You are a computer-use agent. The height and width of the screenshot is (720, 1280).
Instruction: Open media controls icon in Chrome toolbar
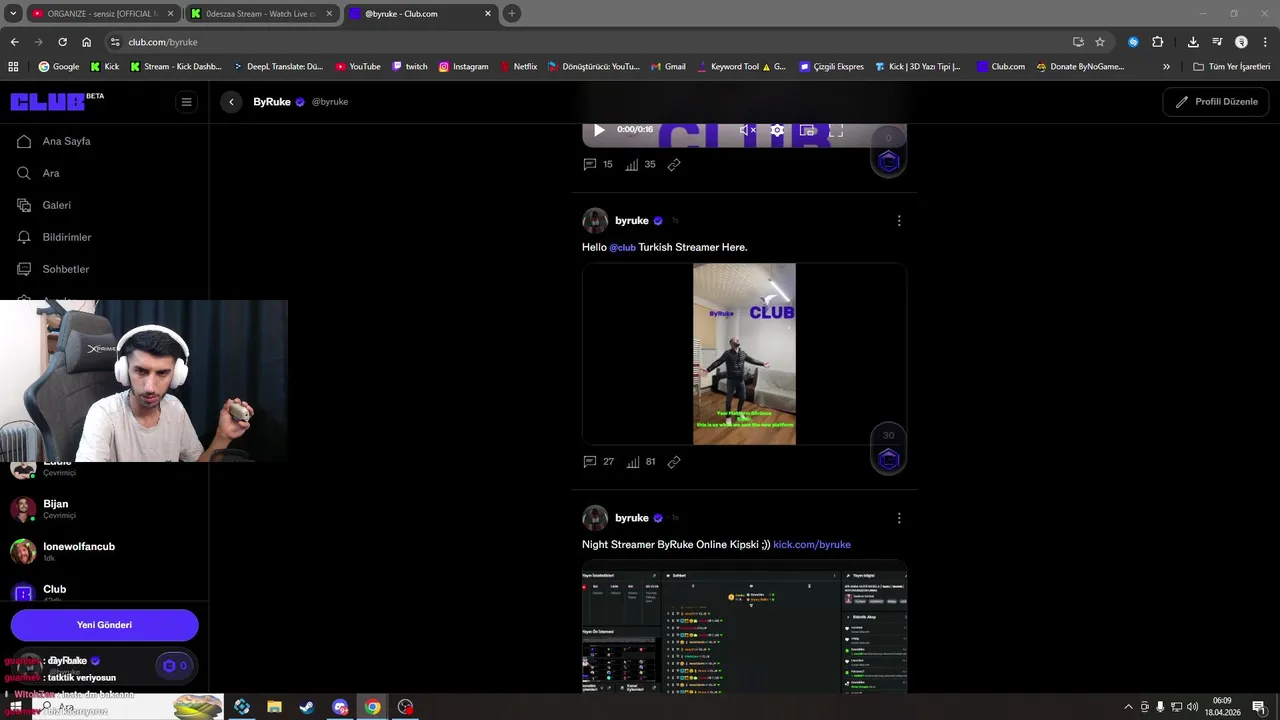[x=1217, y=42]
